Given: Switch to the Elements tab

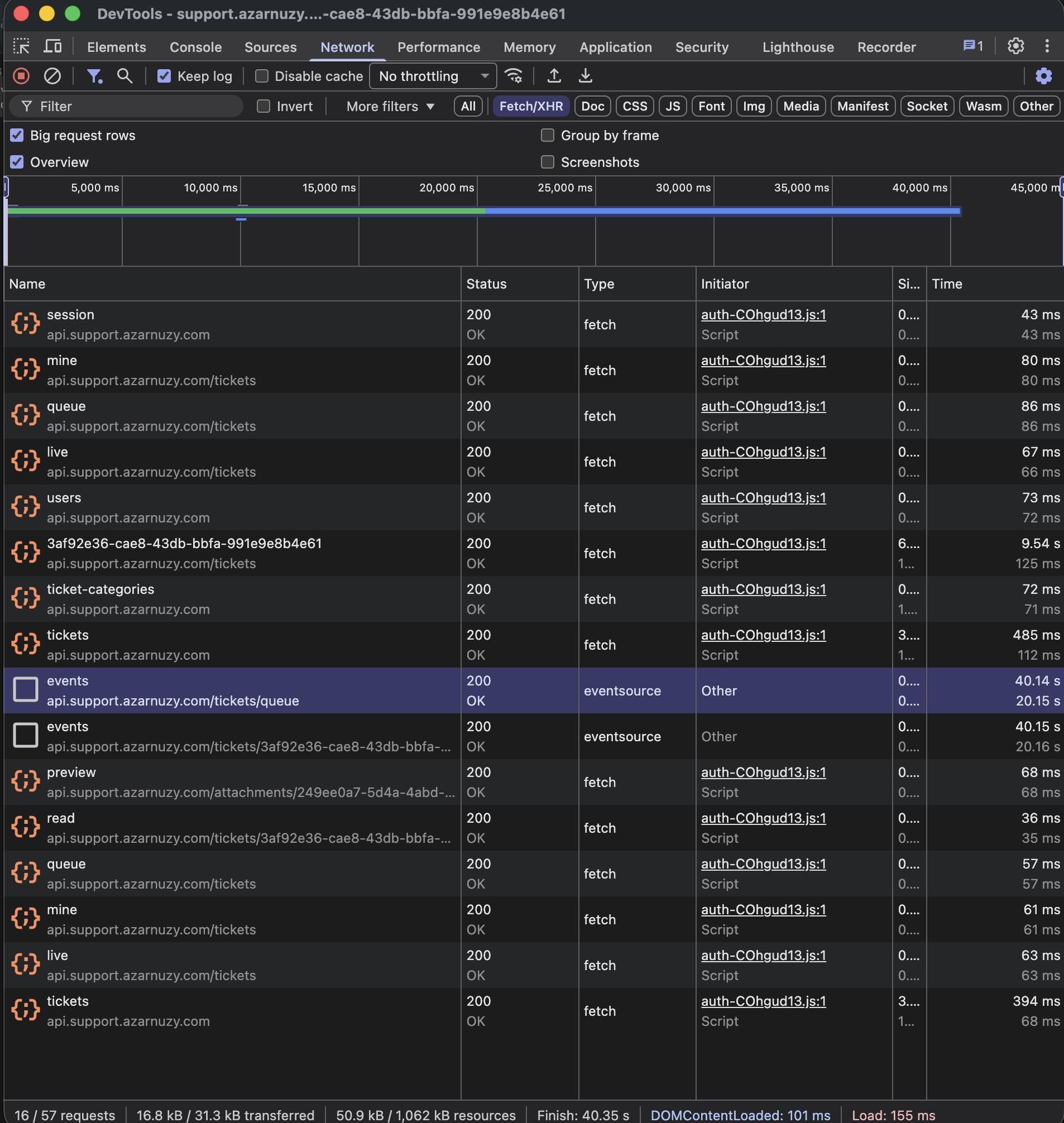Looking at the screenshot, I should (x=116, y=47).
